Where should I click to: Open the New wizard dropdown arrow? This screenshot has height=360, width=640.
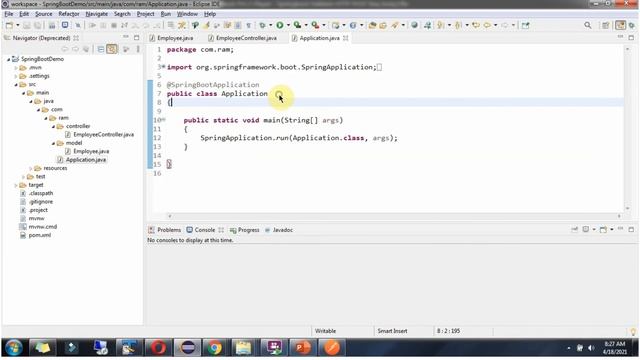pos(18,25)
